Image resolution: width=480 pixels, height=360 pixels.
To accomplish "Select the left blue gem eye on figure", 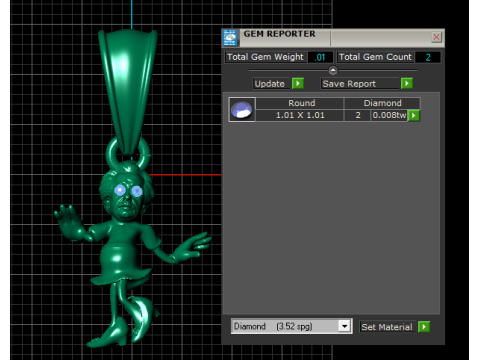I will (x=120, y=190).
